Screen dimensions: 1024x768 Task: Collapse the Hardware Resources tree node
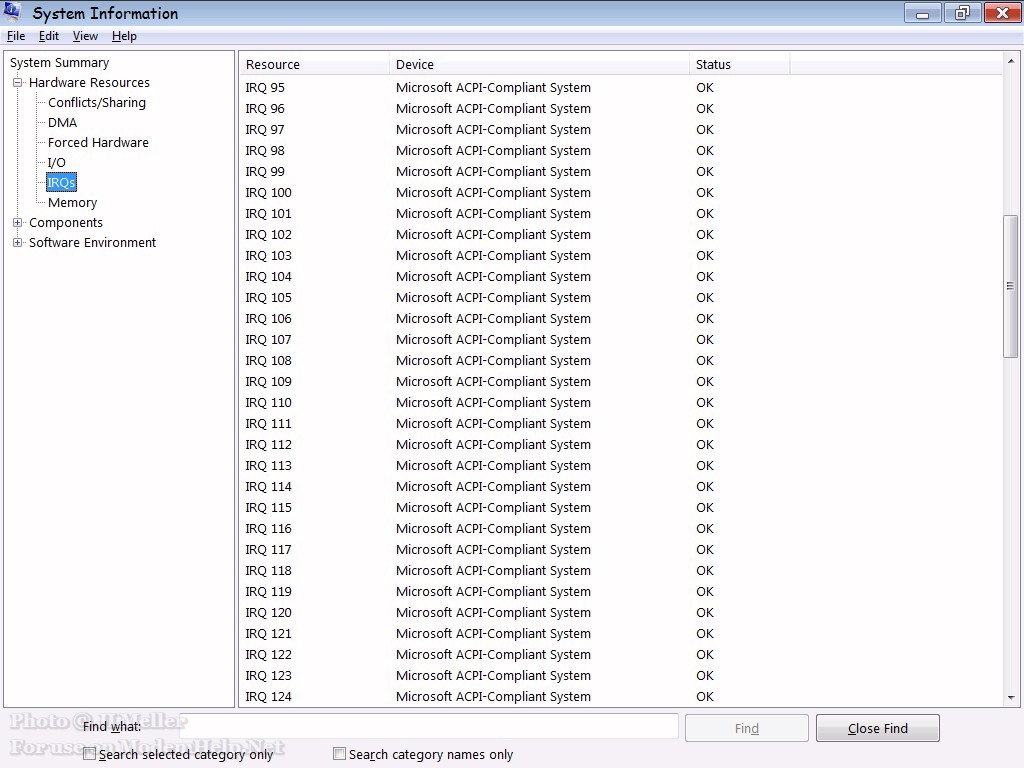(x=18, y=82)
